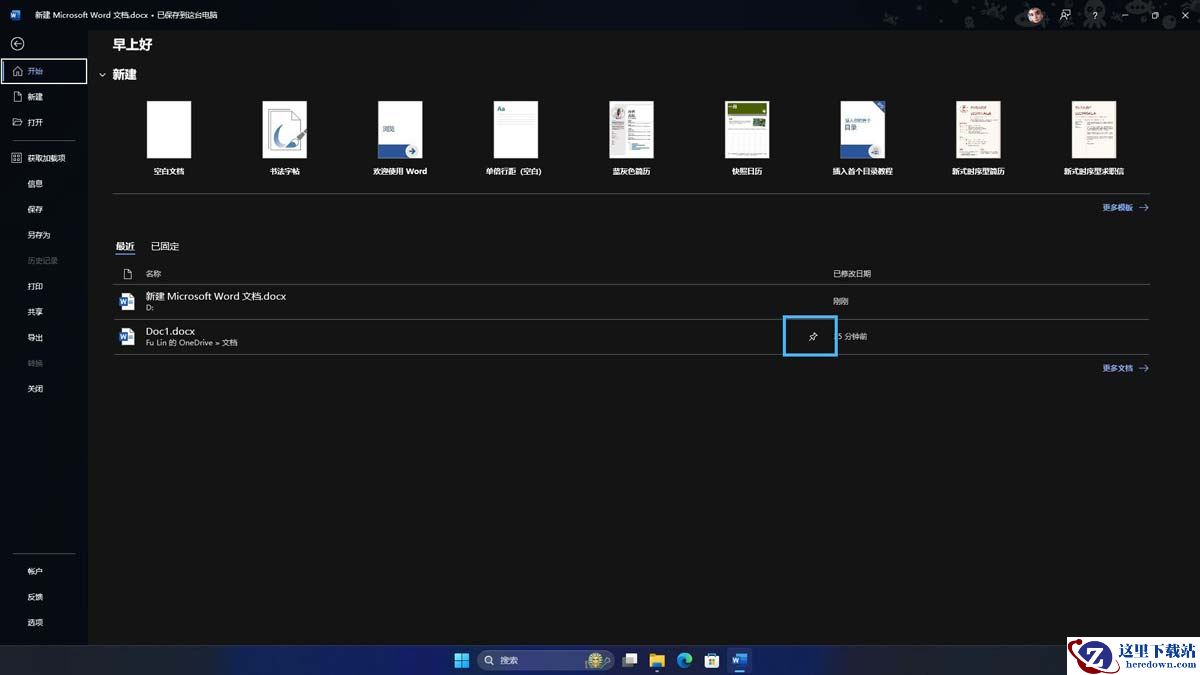Click the 已修改日期 column header
The width and height of the screenshot is (1200, 675).
(x=852, y=273)
